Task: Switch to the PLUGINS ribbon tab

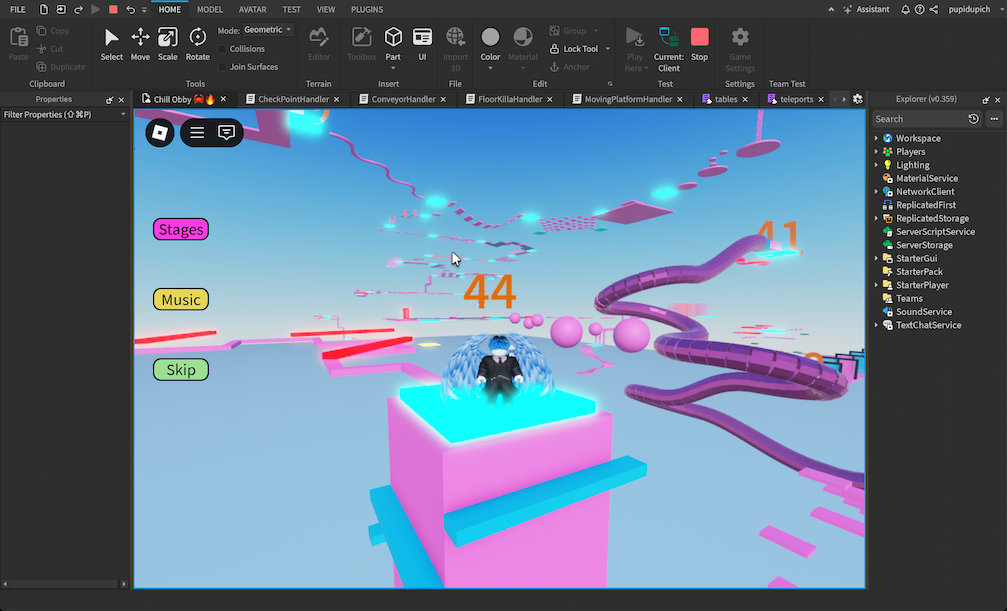Action: pyautogui.click(x=367, y=10)
